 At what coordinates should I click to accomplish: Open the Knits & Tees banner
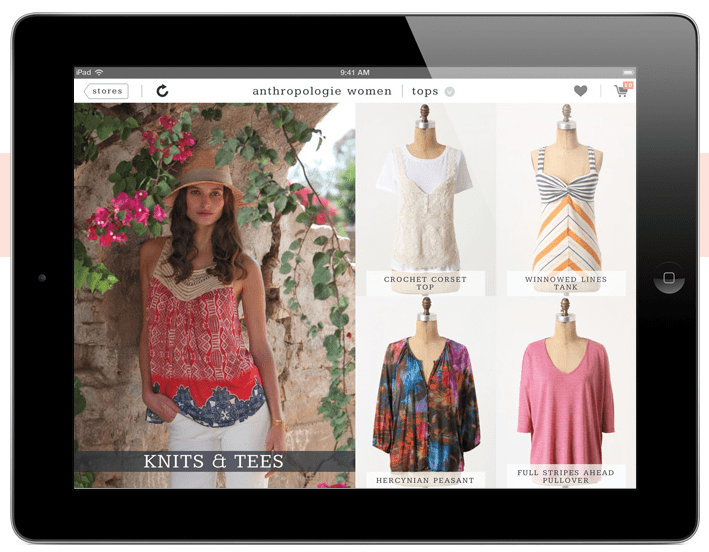214,461
